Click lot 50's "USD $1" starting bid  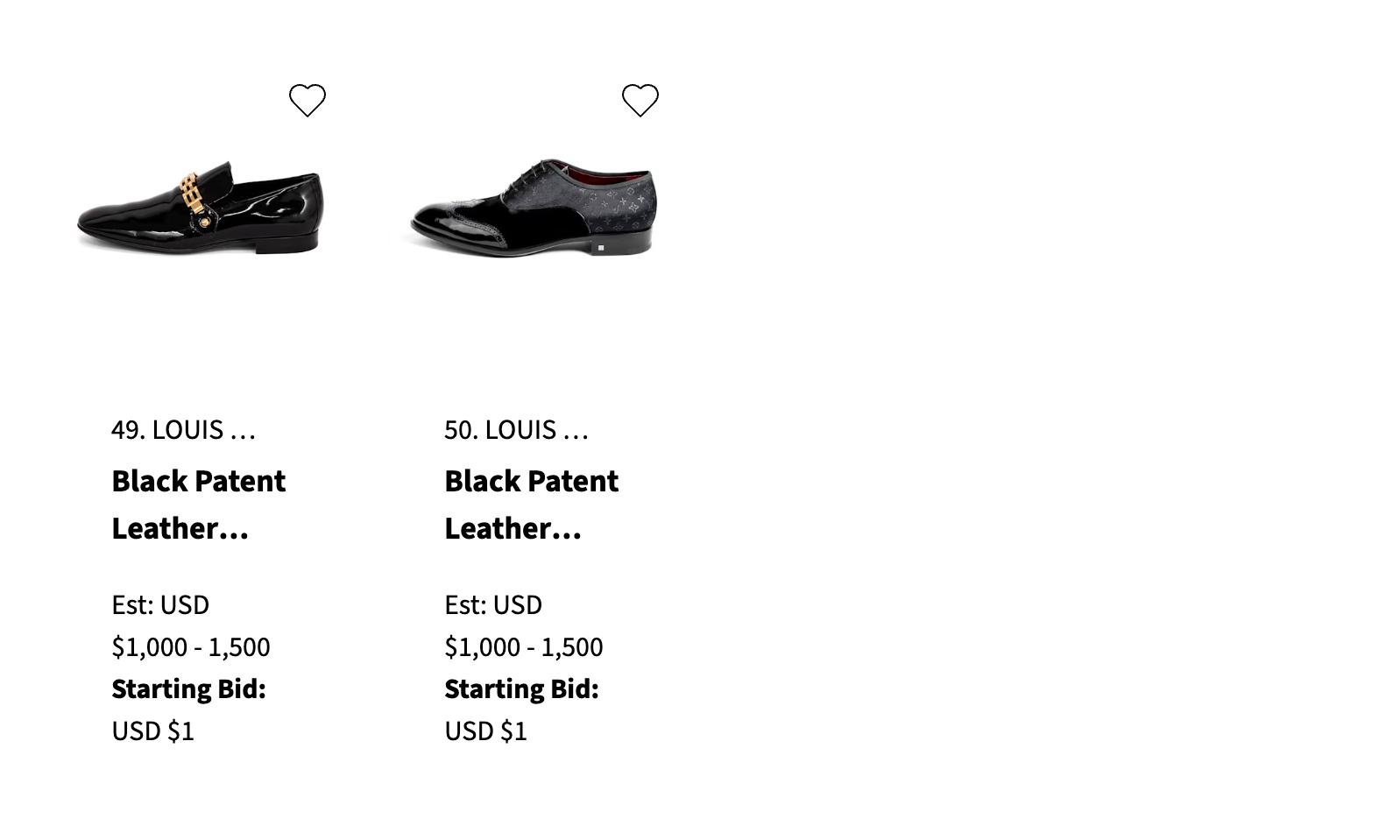(x=486, y=731)
